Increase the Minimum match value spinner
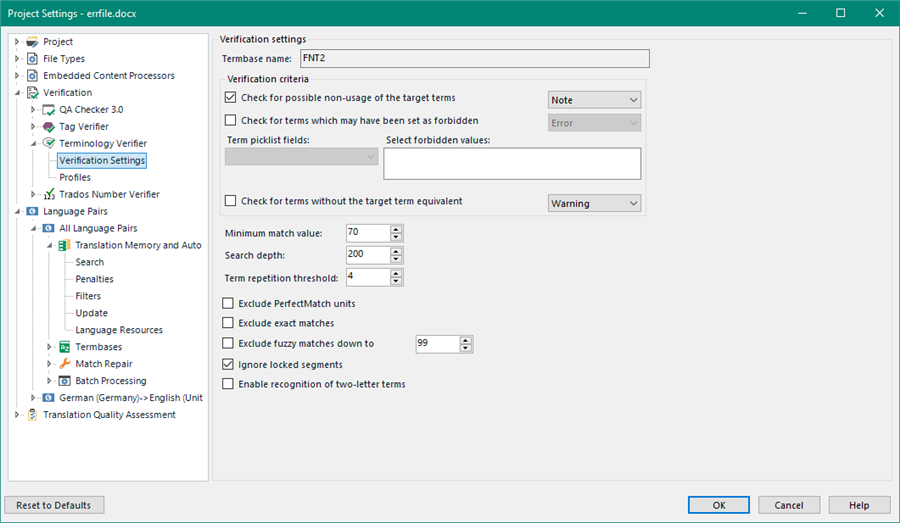 397,229
